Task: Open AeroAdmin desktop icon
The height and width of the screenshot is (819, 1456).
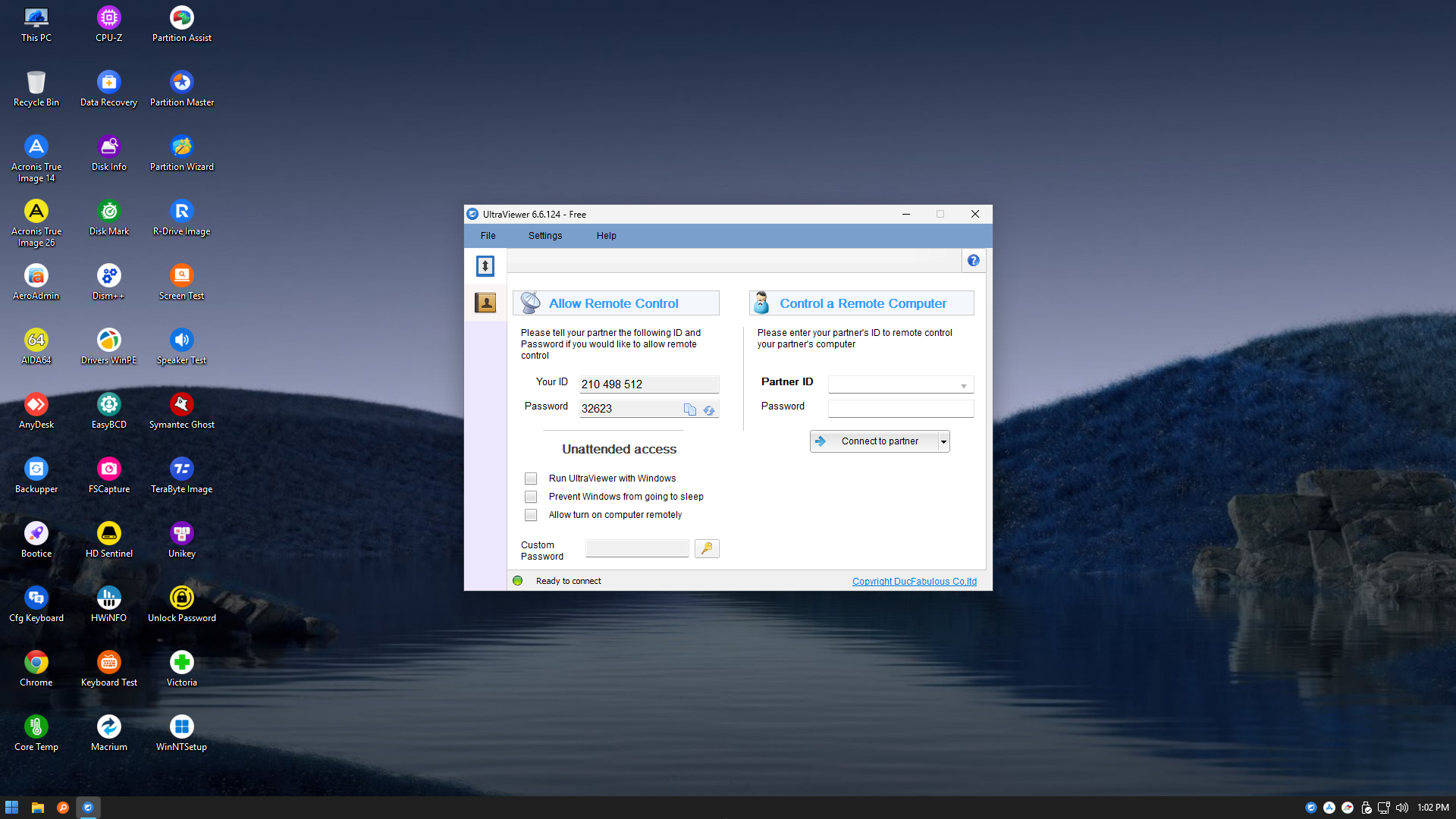Action: [x=36, y=282]
